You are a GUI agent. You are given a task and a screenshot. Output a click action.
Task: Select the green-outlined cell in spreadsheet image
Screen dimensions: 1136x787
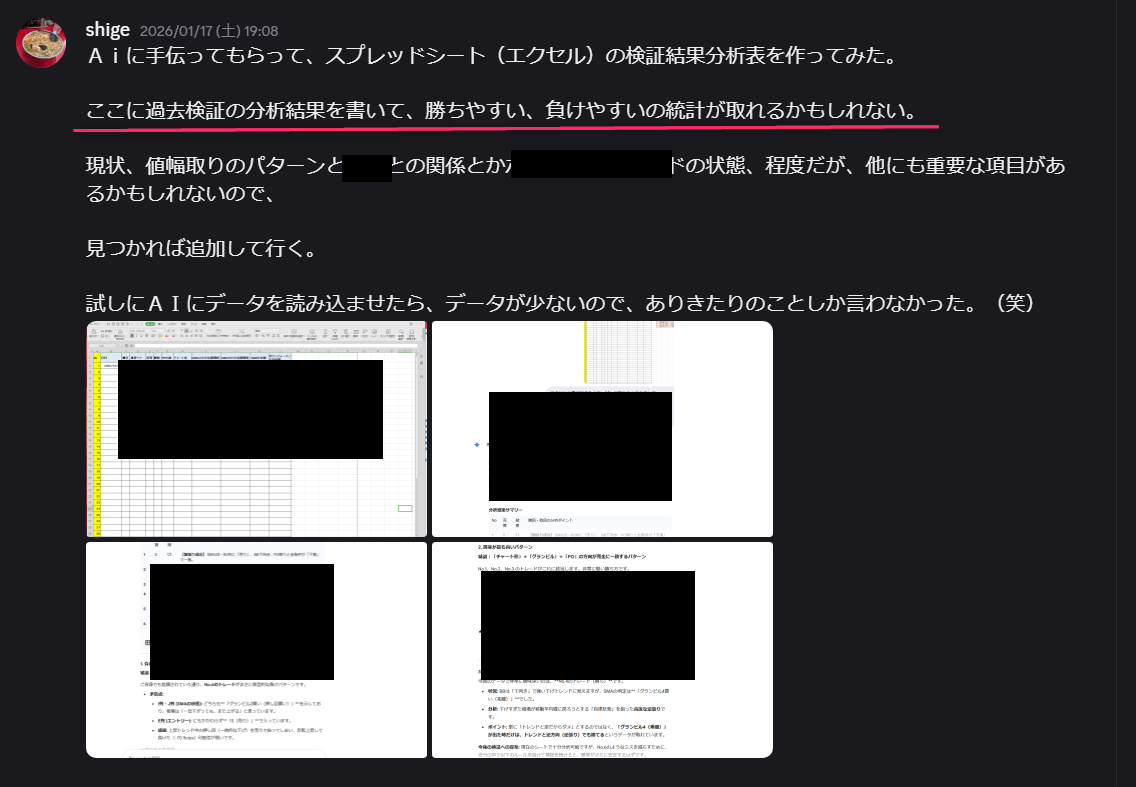pyautogui.click(x=404, y=509)
